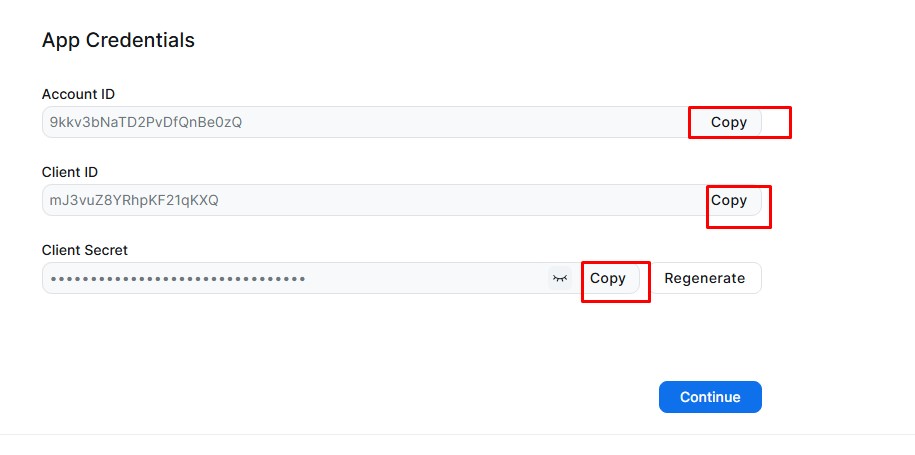Regenerate the Client Secret
Screen dimensions: 915x455
(x=704, y=278)
